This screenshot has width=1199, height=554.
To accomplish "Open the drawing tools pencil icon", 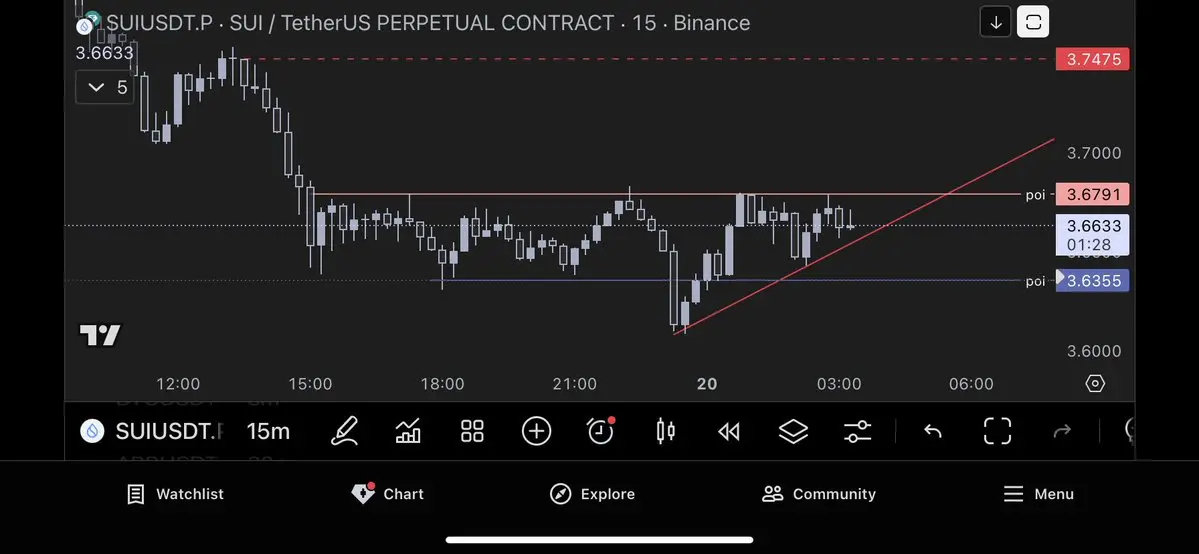I will point(344,432).
